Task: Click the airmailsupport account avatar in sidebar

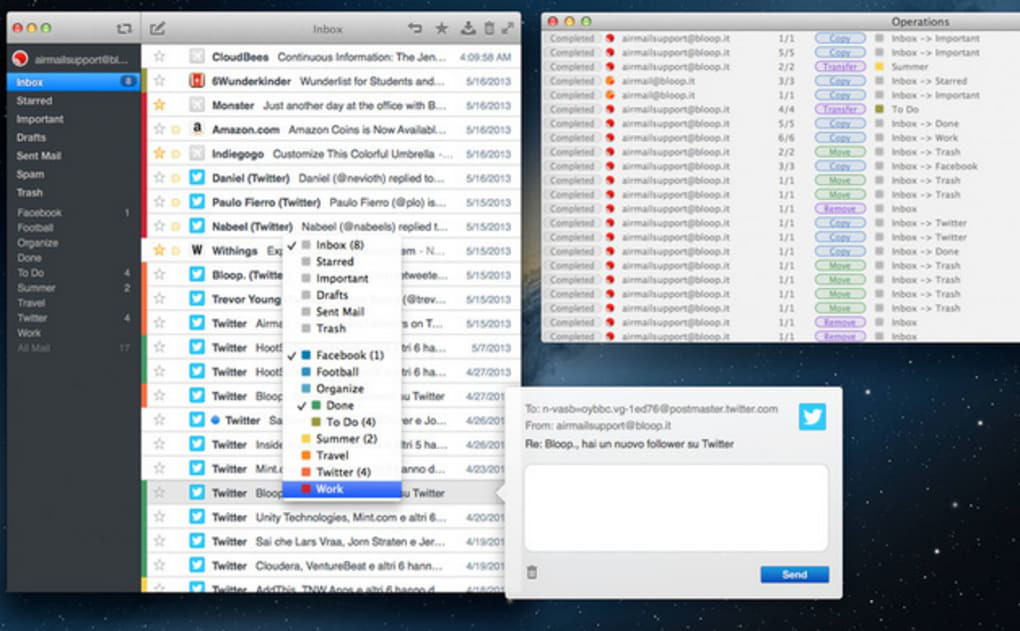Action: pos(20,59)
